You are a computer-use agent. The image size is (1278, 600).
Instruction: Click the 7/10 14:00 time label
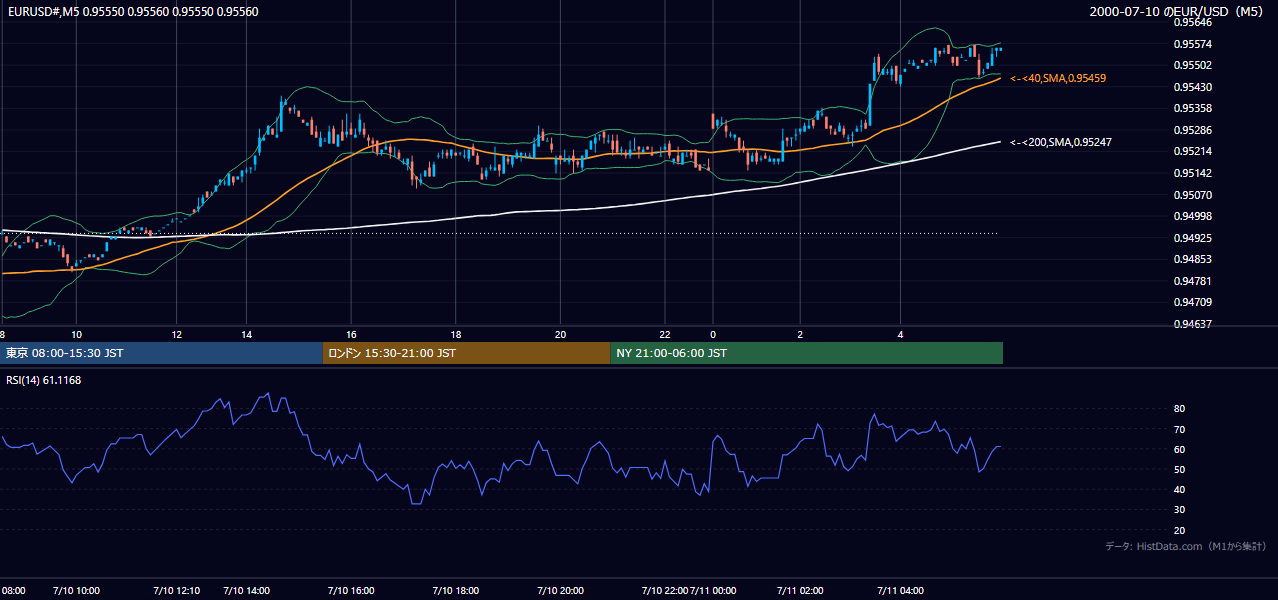coord(246,590)
